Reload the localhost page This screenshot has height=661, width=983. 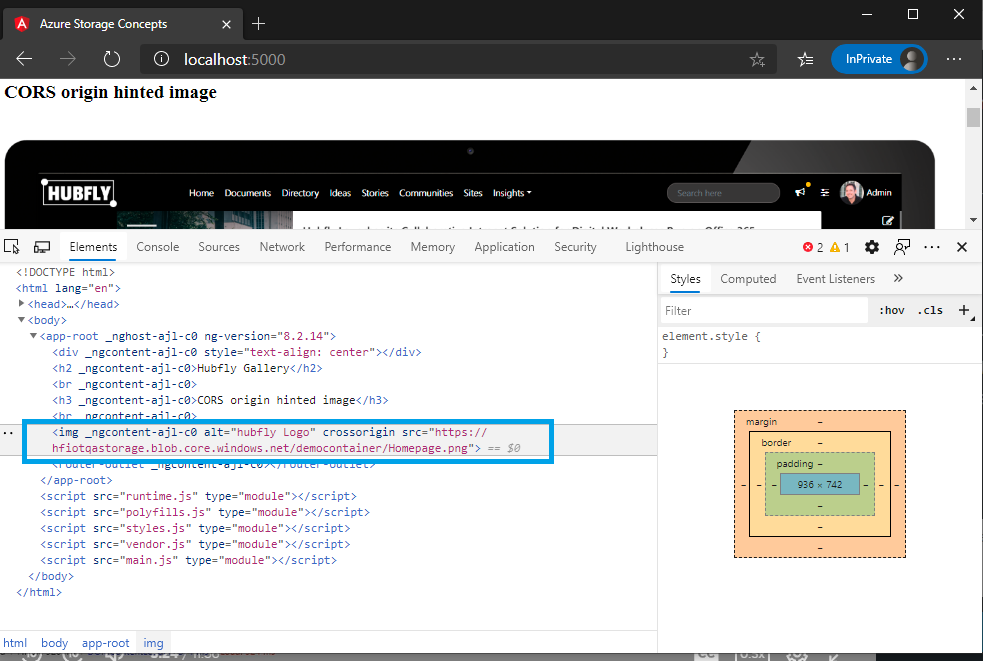[x=112, y=59]
